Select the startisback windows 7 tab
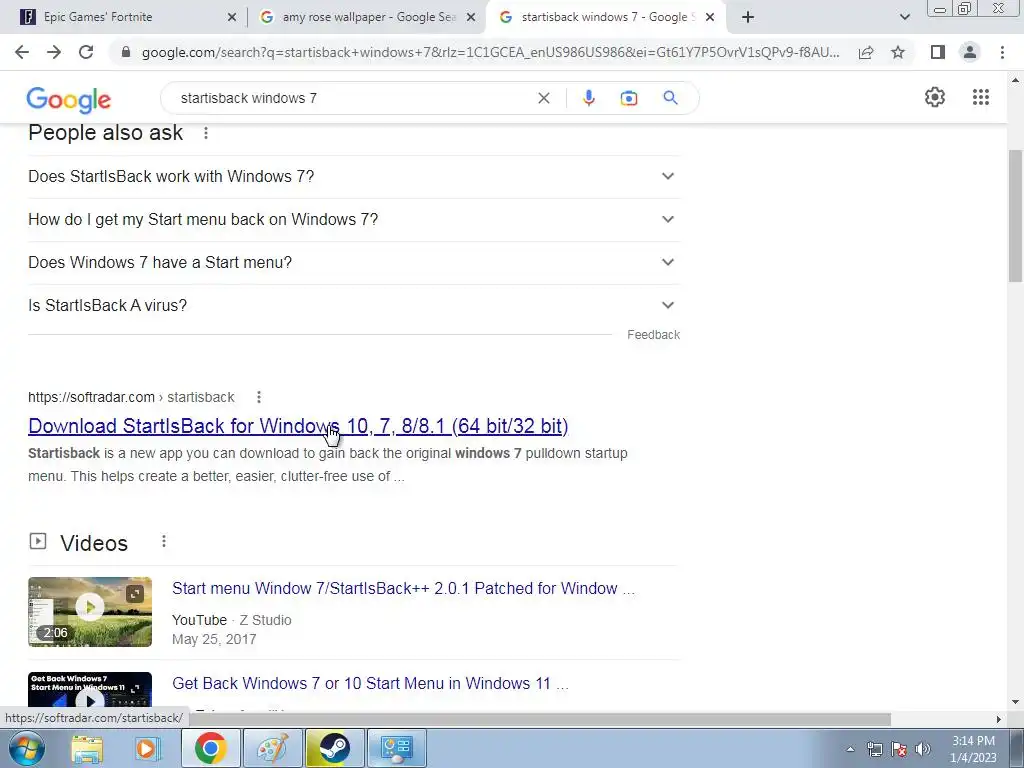Viewport: 1024px width, 768px height. (x=604, y=17)
